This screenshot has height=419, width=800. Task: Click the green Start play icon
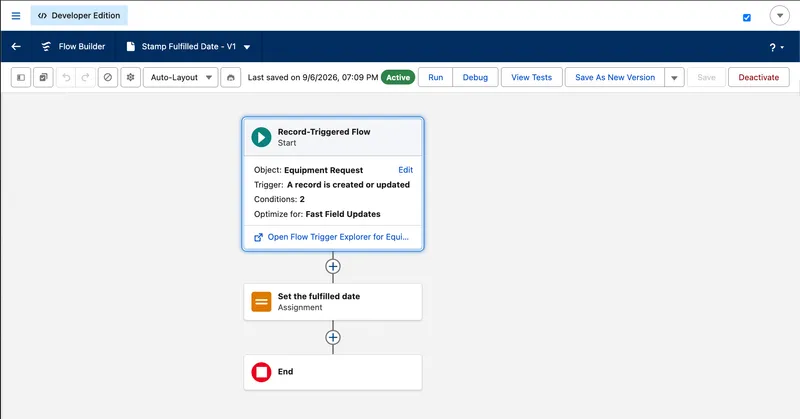click(x=261, y=137)
